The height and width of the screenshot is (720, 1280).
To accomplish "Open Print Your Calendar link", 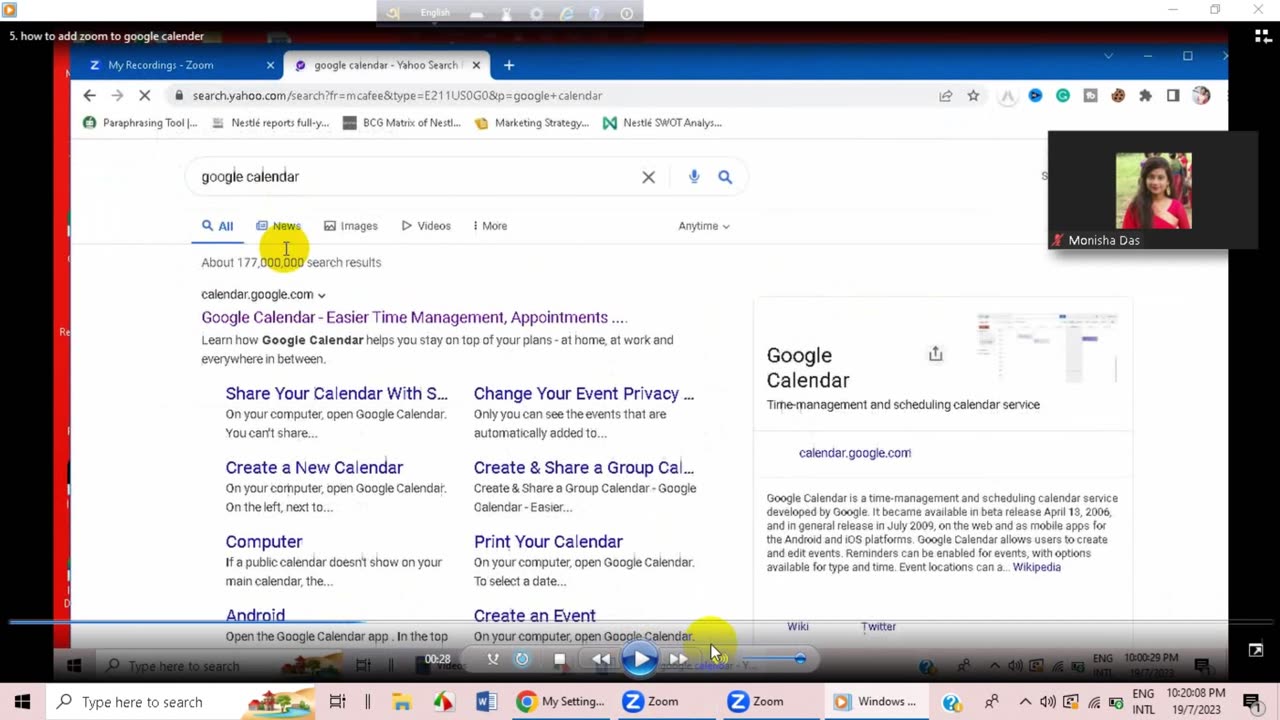I will coord(548,541).
